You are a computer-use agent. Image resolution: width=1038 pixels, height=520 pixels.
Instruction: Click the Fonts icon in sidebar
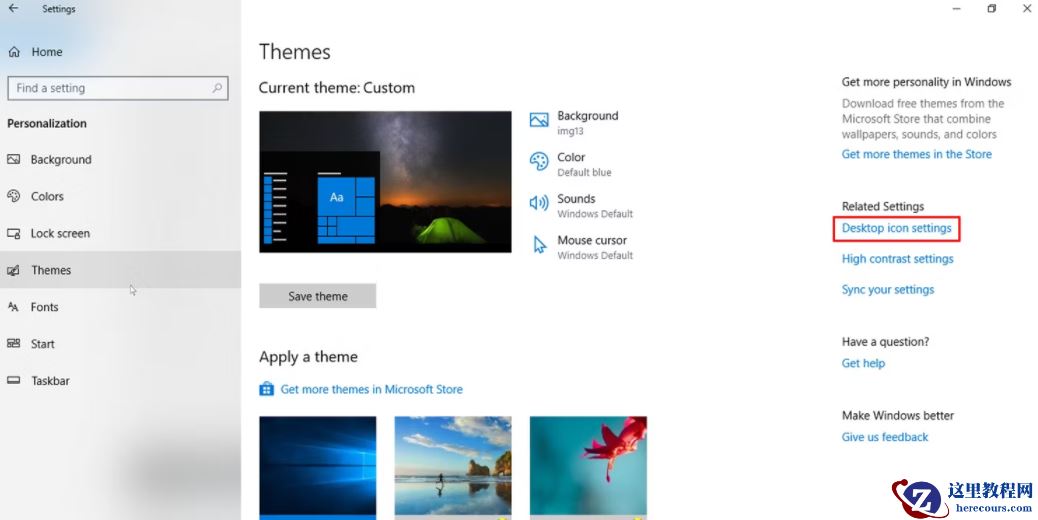coord(13,307)
